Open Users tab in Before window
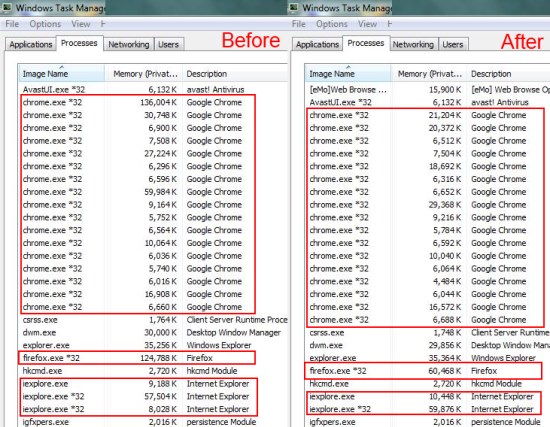The image size is (550, 427). click(169, 44)
